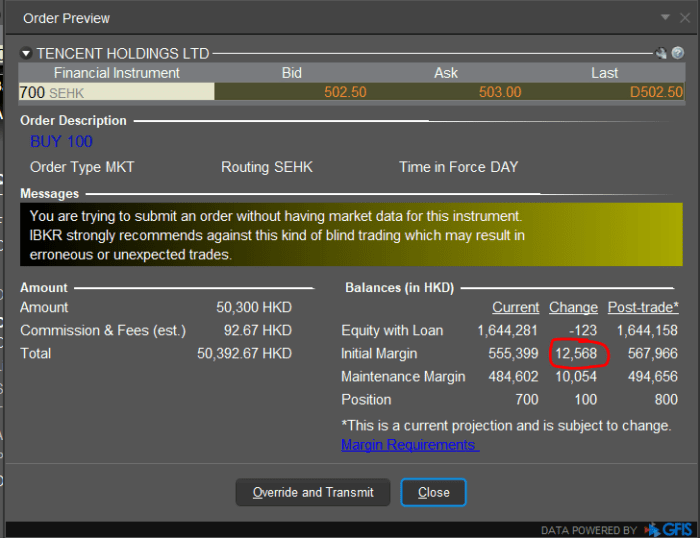Select the bid price 502.50
The height and width of the screenshot is (538, 700).
point(345,92)
